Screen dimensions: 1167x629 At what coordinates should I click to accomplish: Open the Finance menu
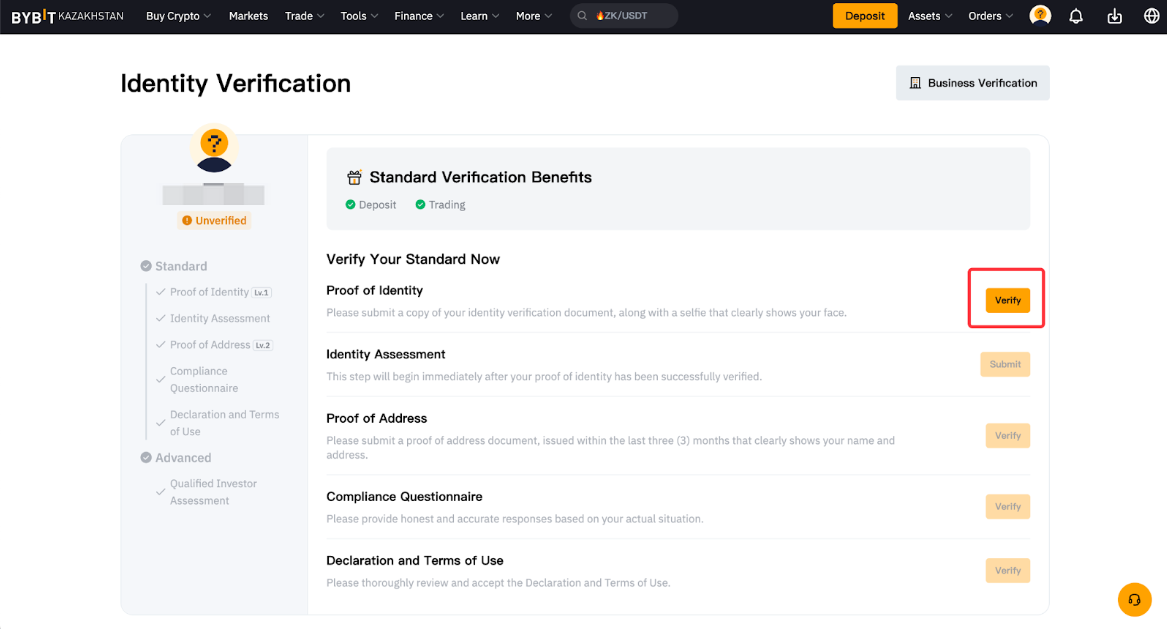(x=419, y=16)
